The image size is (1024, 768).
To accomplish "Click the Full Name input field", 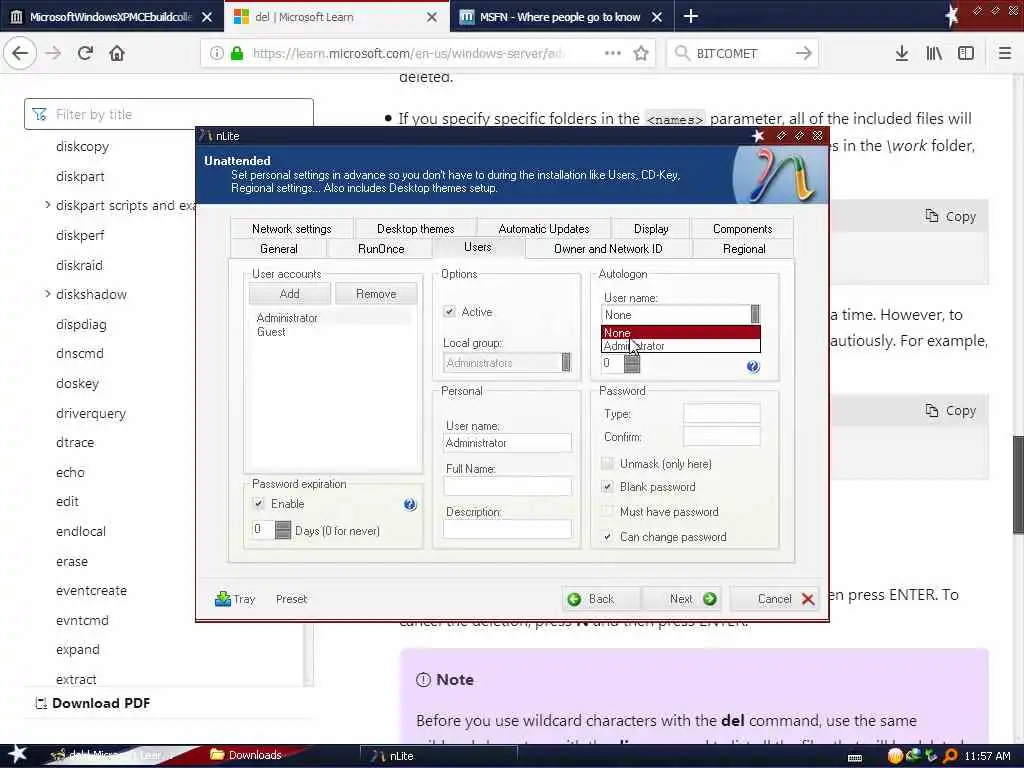I will [507, 485].
